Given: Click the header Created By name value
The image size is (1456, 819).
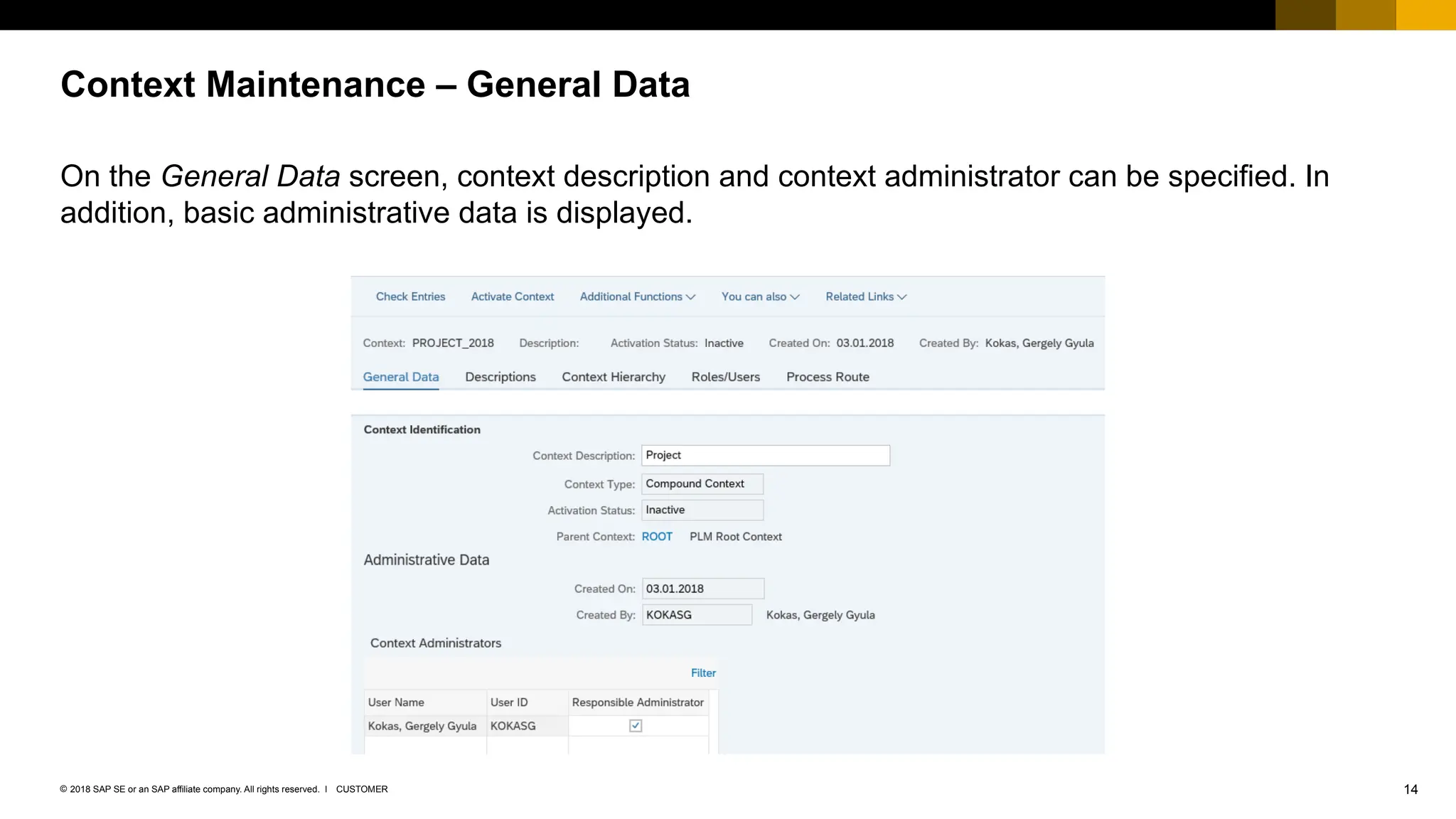Looking at the screenshot, I should click(x=1039, y=343).
